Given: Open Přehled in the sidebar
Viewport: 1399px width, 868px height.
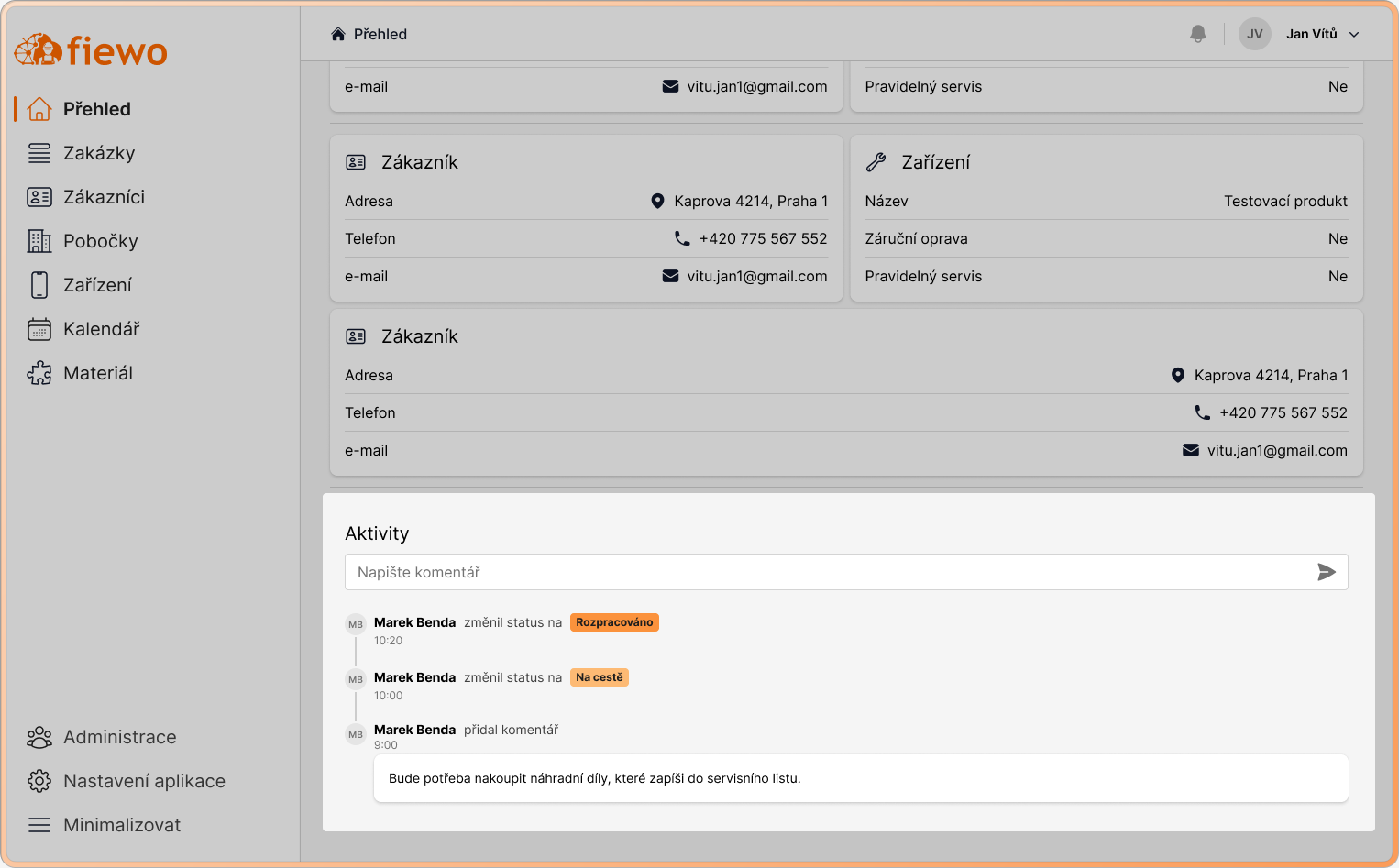Looking at the screenshot, I should (x=96, y=109).
